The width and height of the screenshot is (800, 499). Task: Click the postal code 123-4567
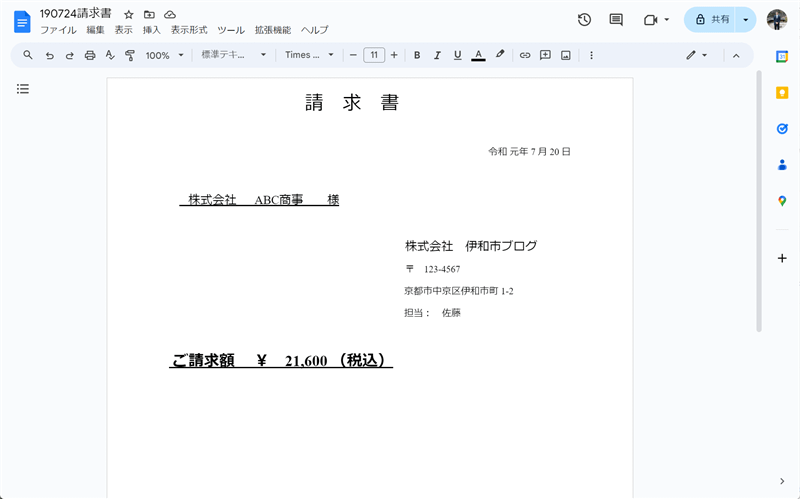pos(442,269)
